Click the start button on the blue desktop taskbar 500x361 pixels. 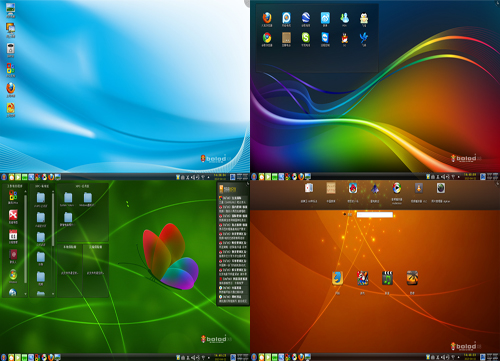click(4, 177)
